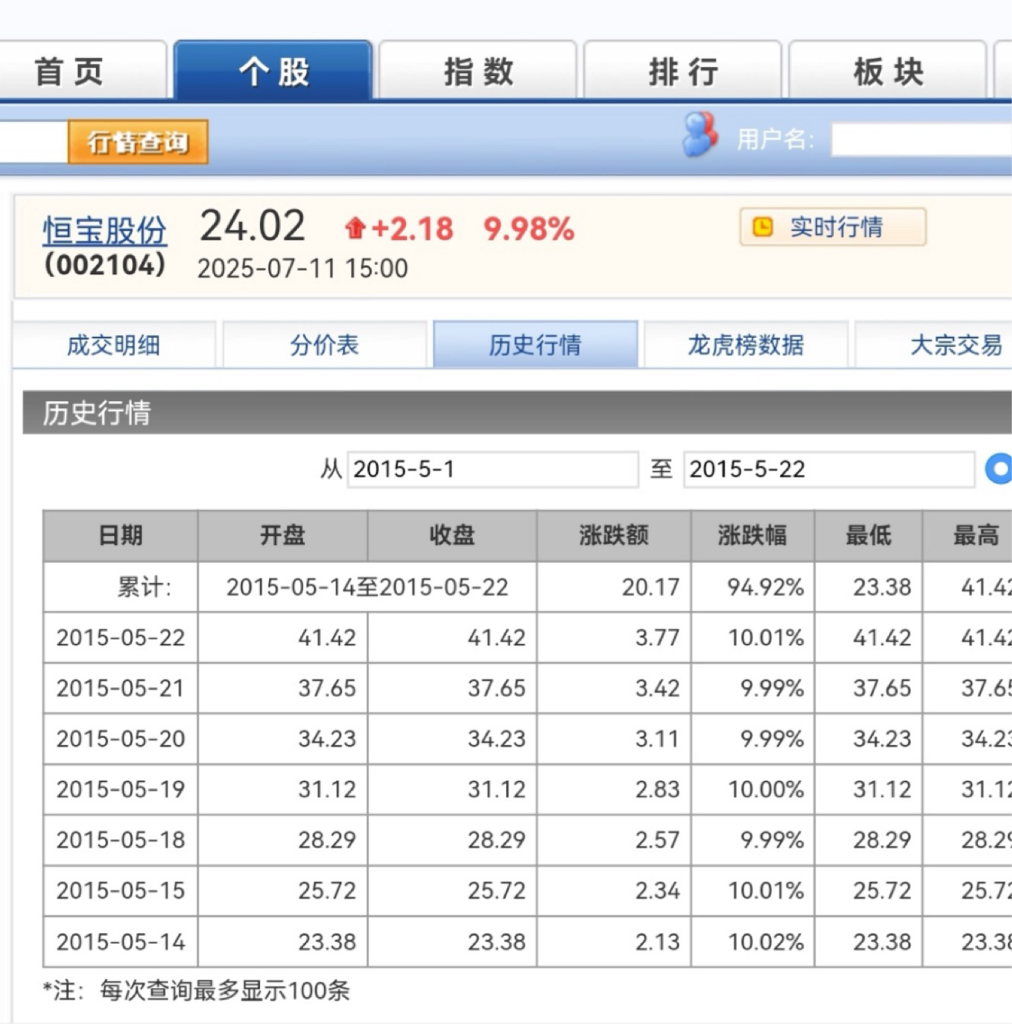Click the 用户名 input field
This screenshot has height=1024, width=1012.
(x=921, y=139)
